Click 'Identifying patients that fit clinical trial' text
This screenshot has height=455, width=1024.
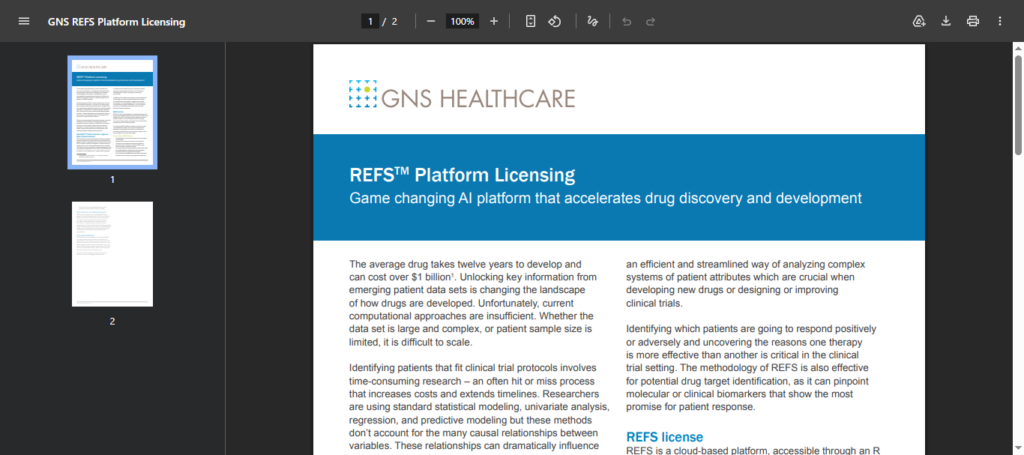[x=473, y=368]
